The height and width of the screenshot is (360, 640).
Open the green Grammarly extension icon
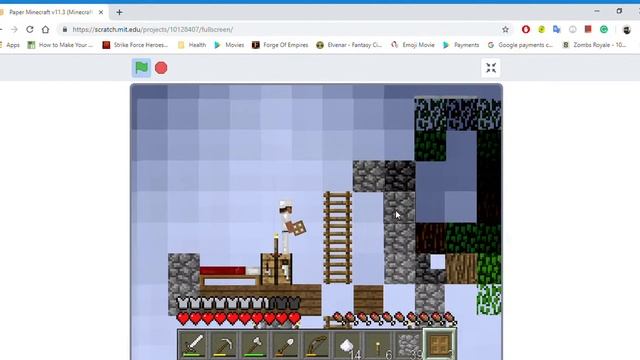[x=604, y=29]
